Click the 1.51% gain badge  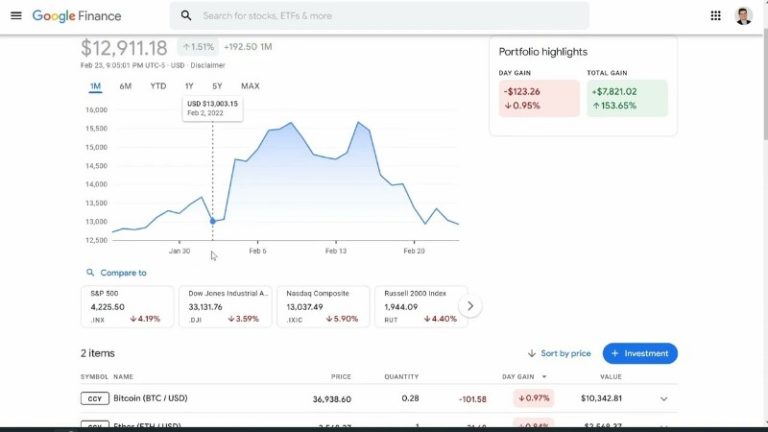(198, 47)
